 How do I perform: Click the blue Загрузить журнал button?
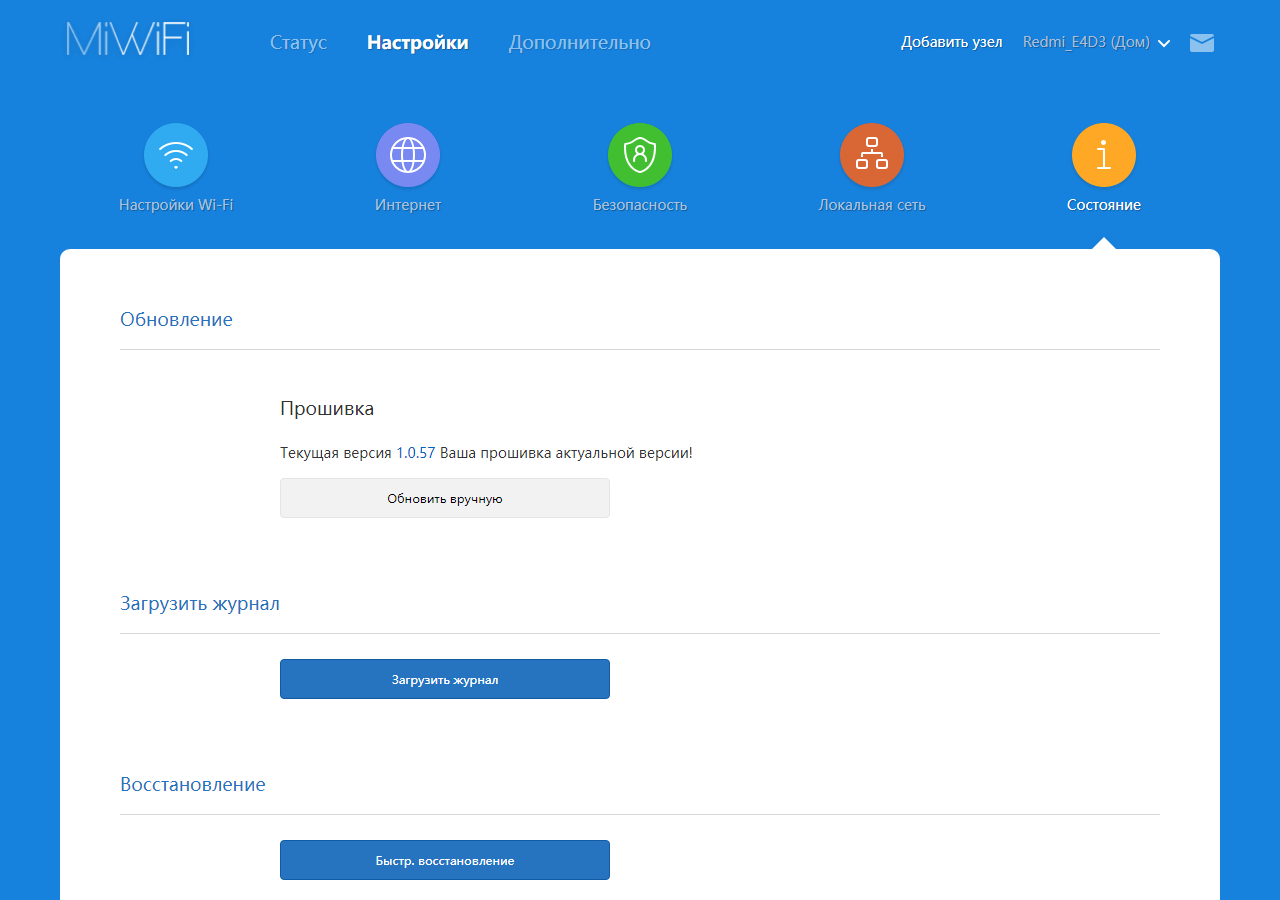pos(445,679)
